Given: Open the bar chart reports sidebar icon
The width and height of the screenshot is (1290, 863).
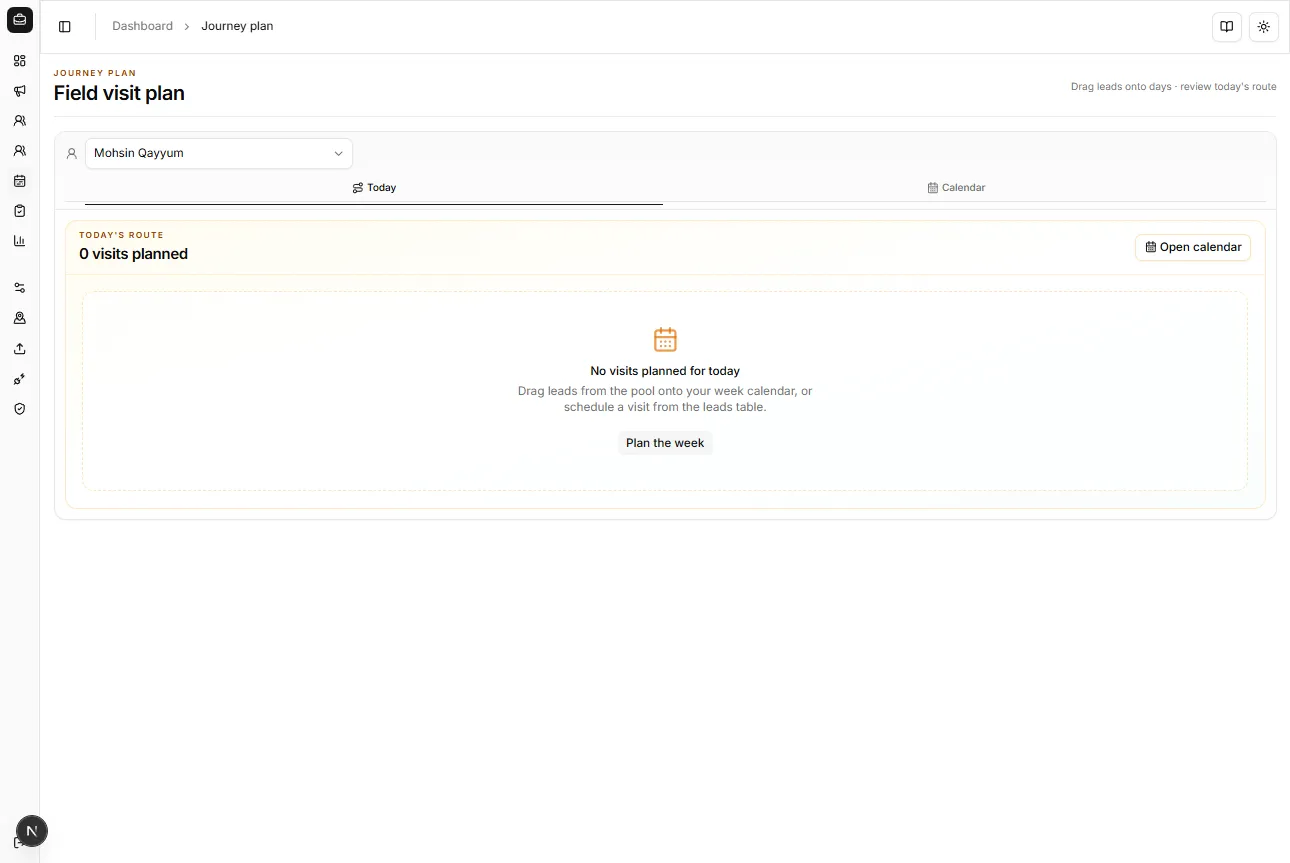Looking at the screenshot, I should pos(19,241).
